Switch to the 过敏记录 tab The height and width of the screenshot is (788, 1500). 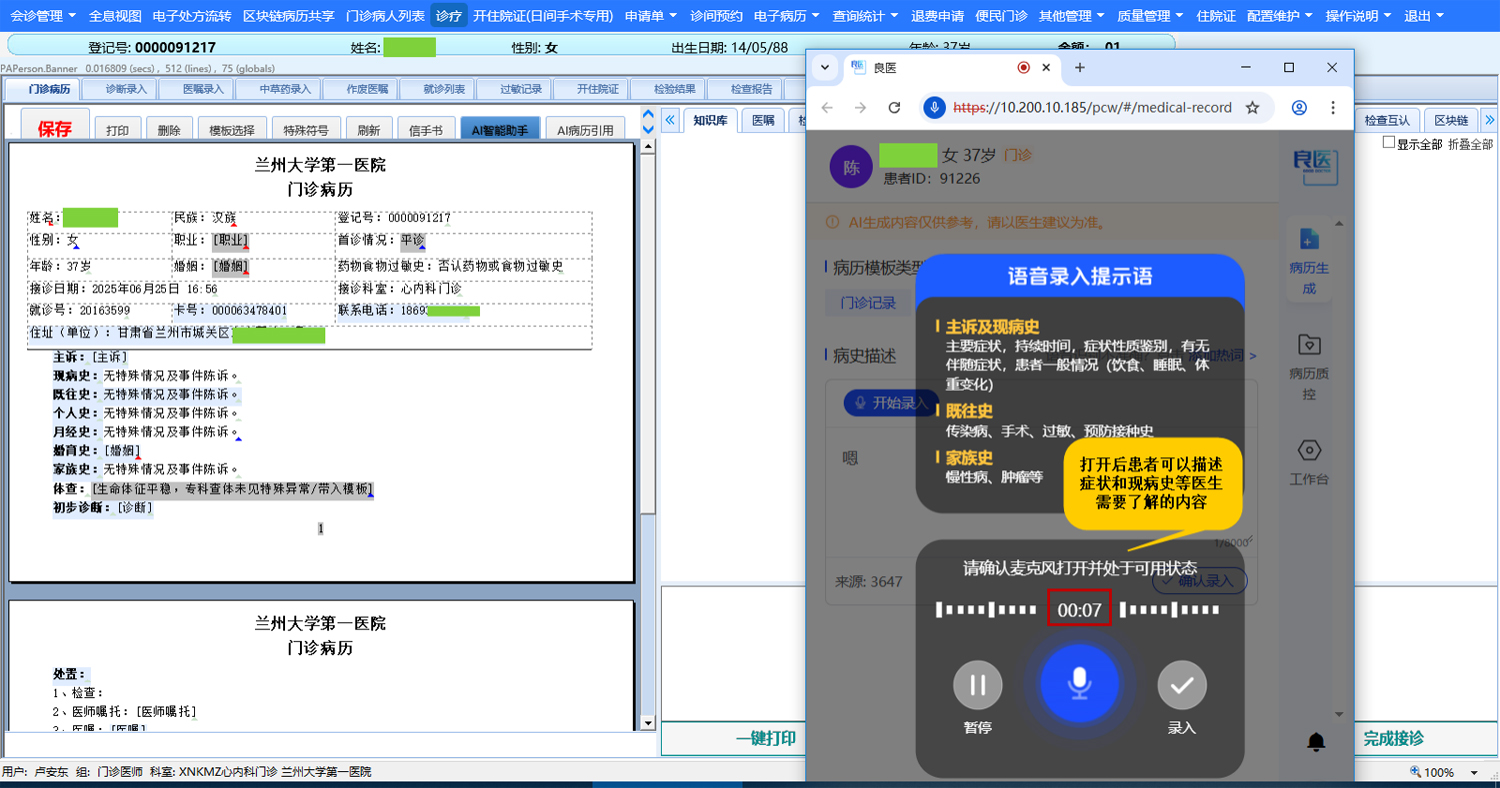click(x=521, y=89)
